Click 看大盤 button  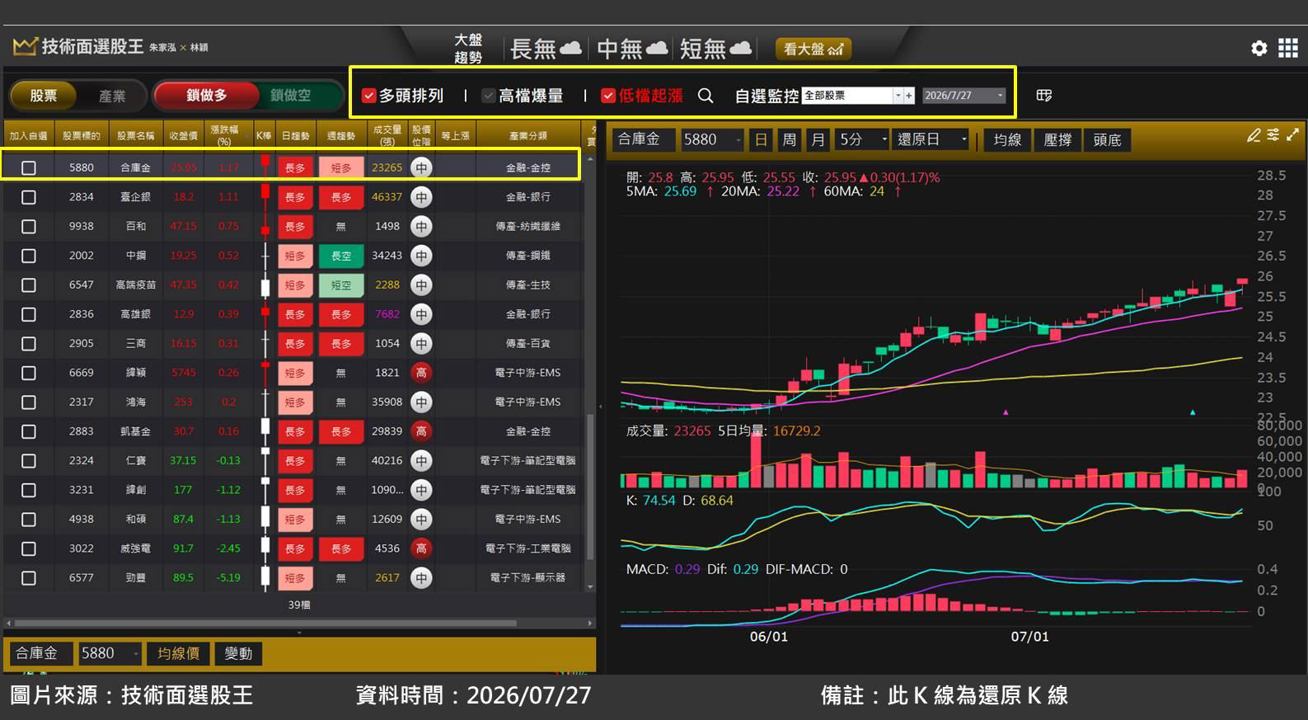[813, 48]
